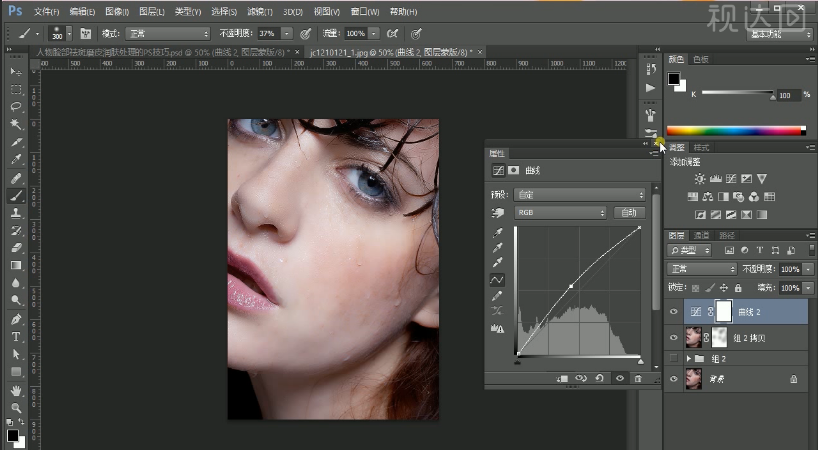This screenshot has width=818, height=450.
Task: Open the 图像(I) menu
Action: (117, 11)
